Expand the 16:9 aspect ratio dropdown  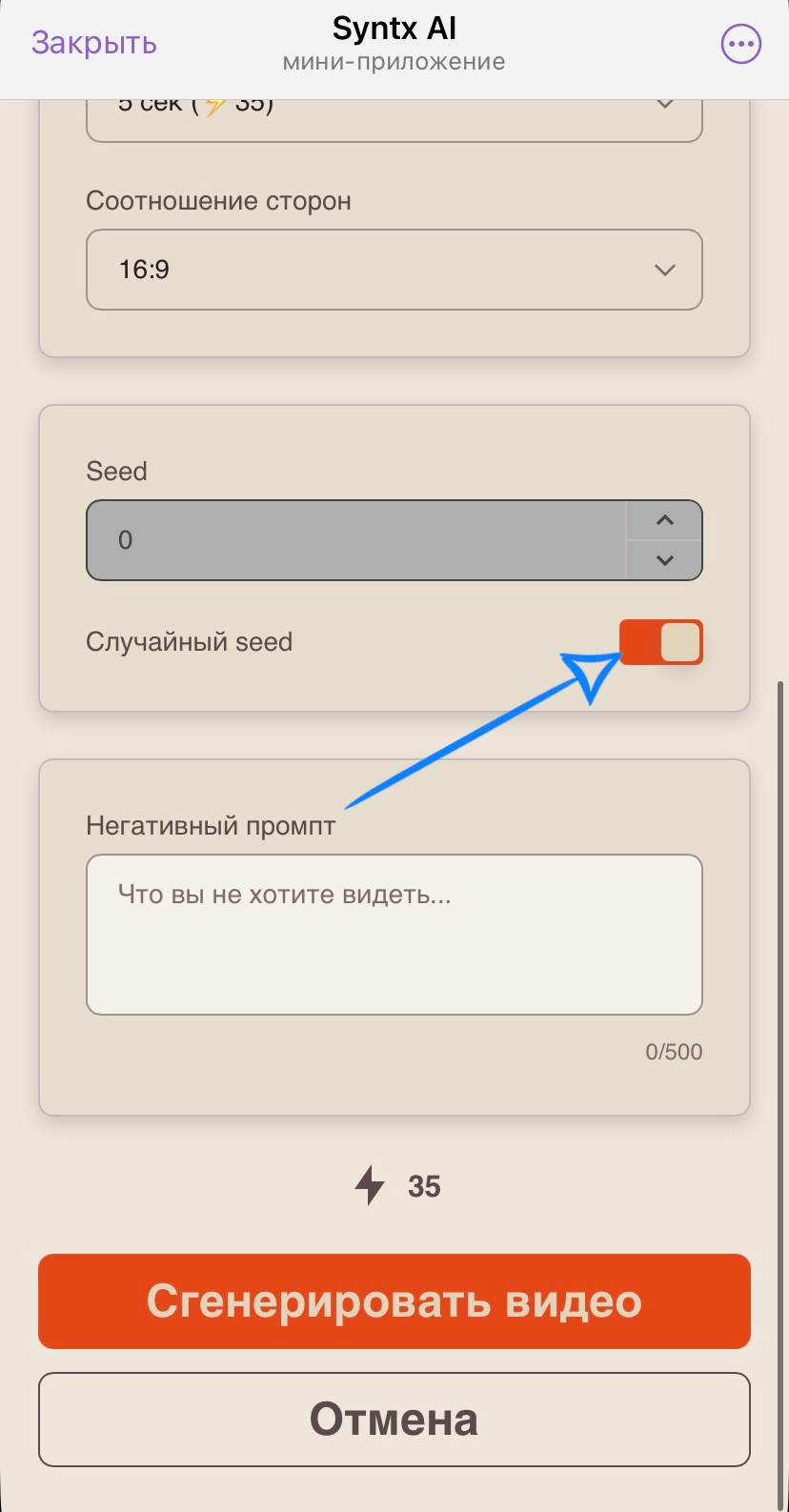pyautogui.click(x=381, y=270)
